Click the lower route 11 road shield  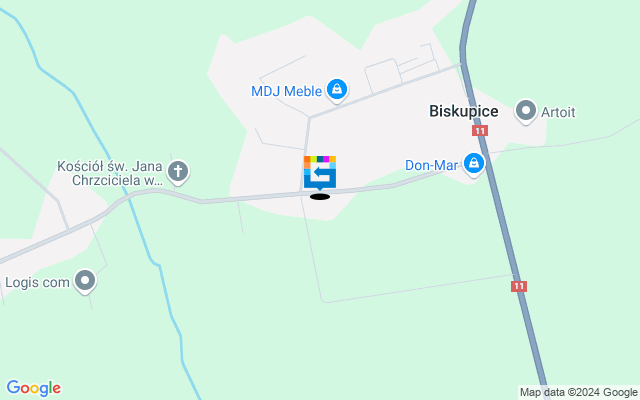coord(519,286)
